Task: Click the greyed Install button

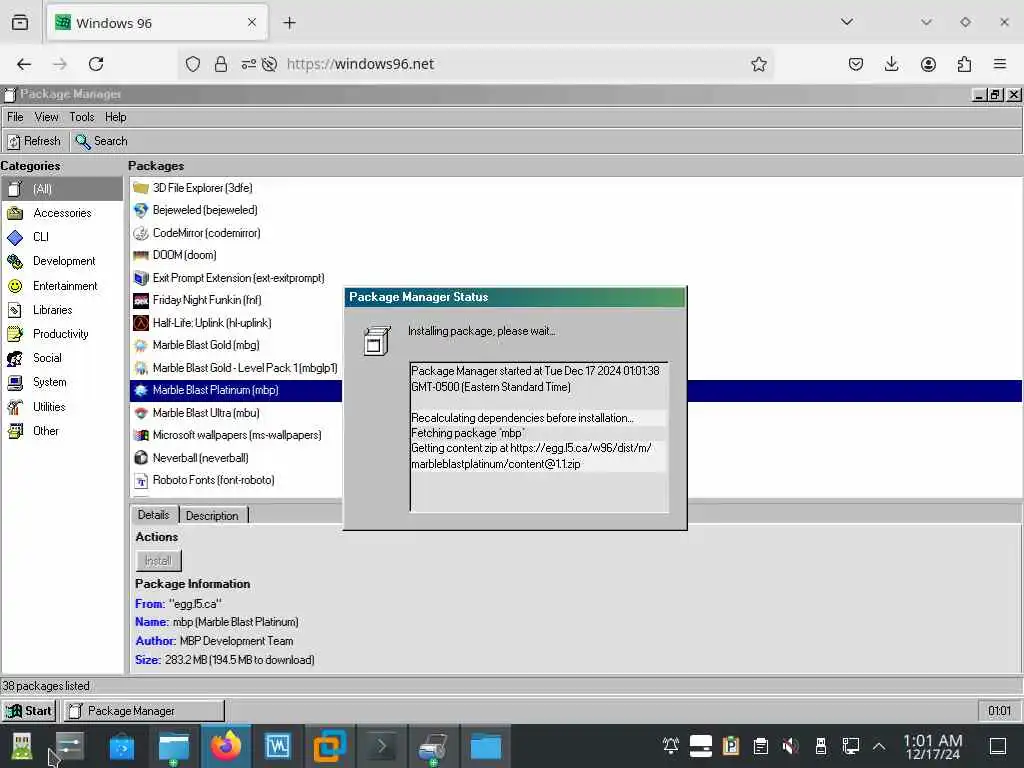Action: click(158, 561)
